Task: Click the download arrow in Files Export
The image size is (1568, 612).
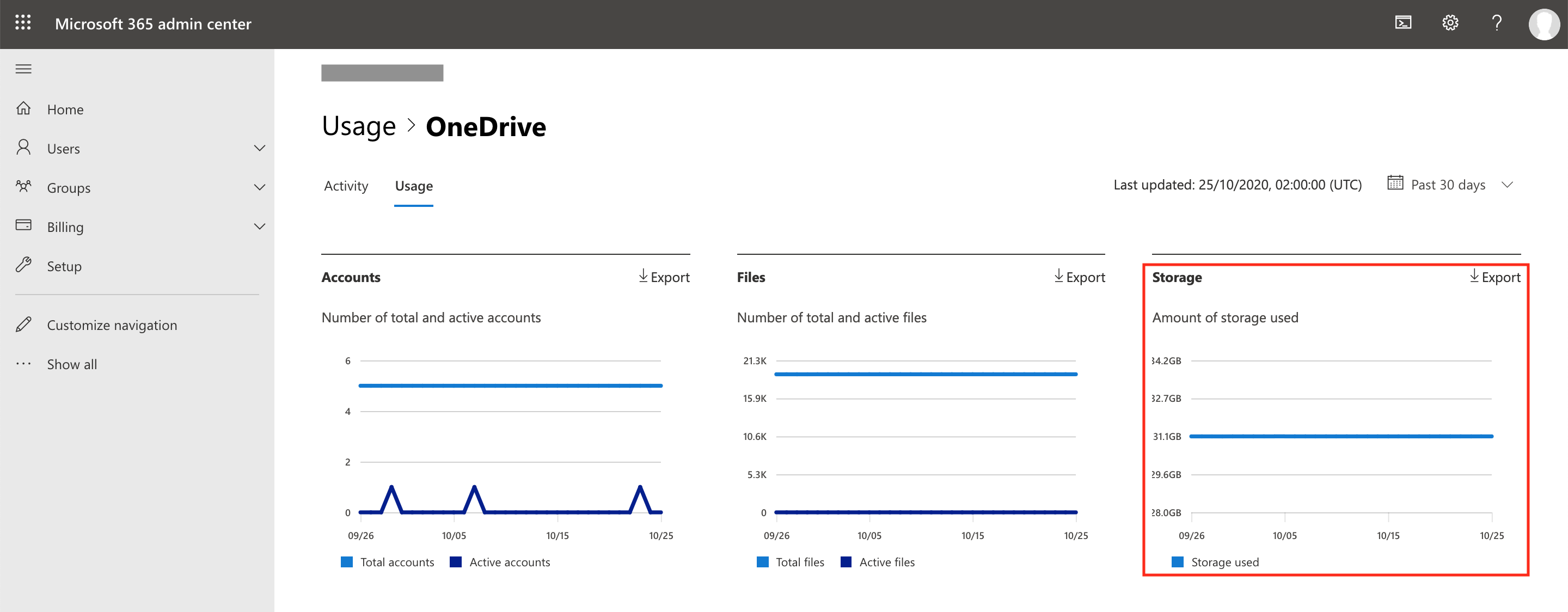Action: pos(1058,276)
